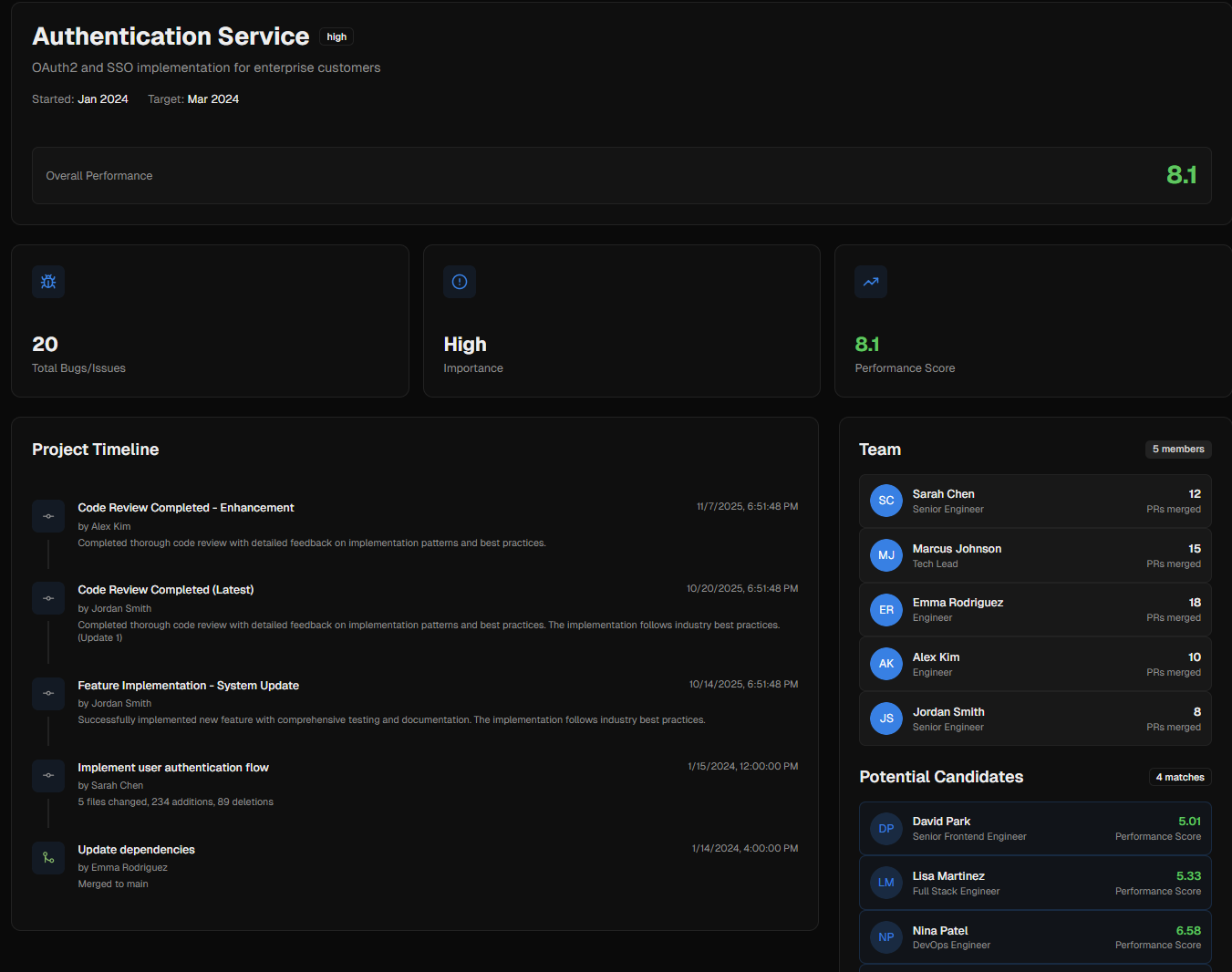Viewport: 1232px width, 972px height.
Task: Click Alex Kim's AK avatar
Action: click(886, 664)
